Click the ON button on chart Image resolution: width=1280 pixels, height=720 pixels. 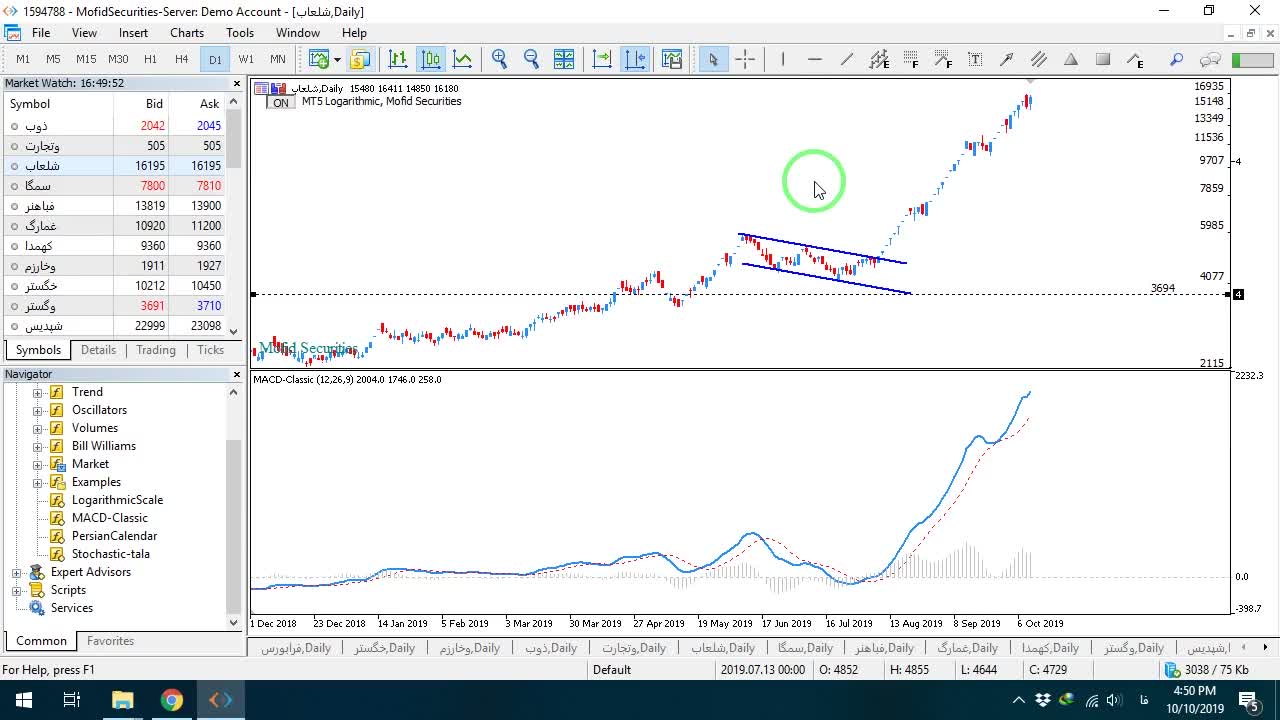tap(280, 102)
